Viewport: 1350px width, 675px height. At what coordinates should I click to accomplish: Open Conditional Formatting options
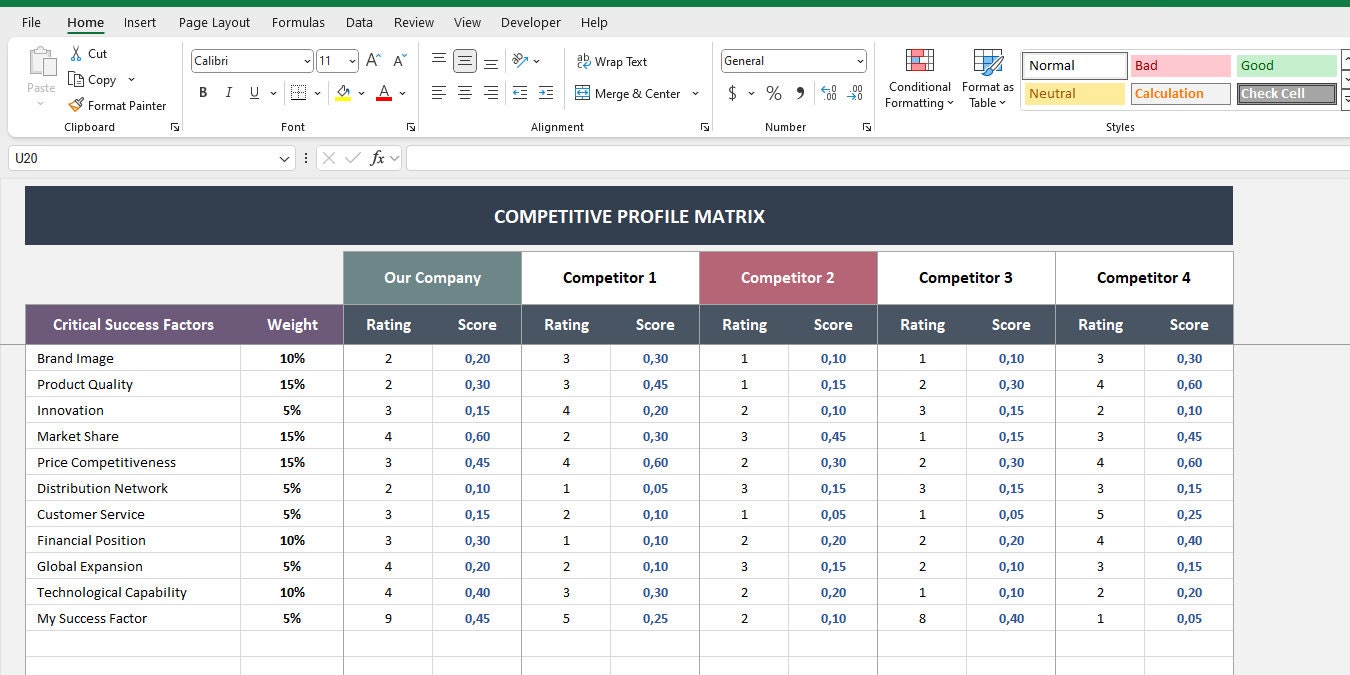(x=918, y=79)
